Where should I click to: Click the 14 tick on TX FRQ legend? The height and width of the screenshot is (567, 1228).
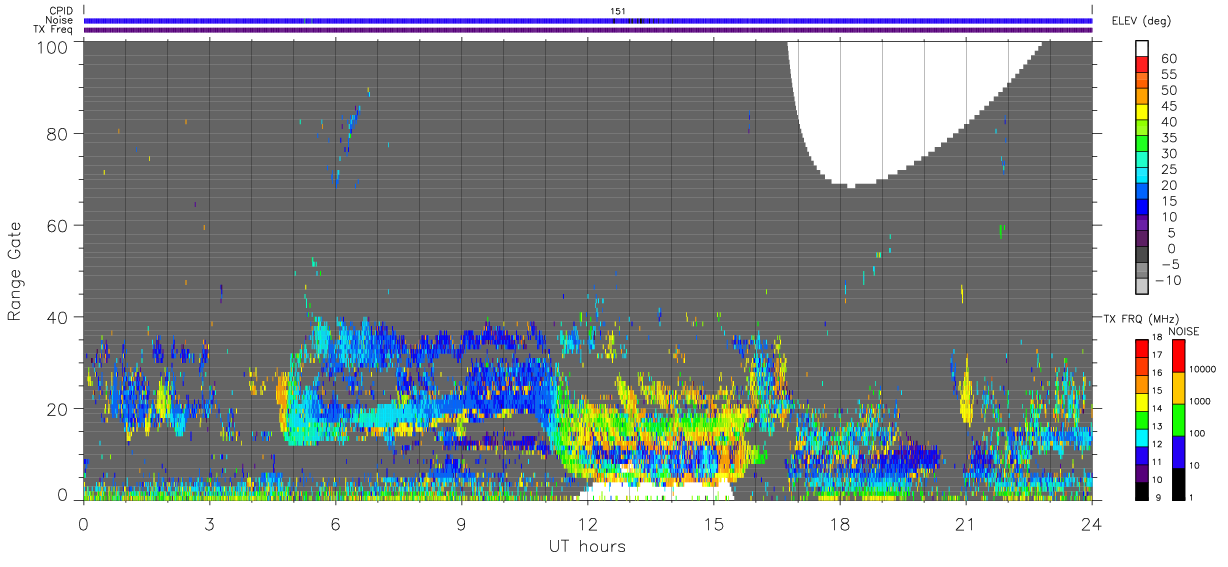(1158, 409)
